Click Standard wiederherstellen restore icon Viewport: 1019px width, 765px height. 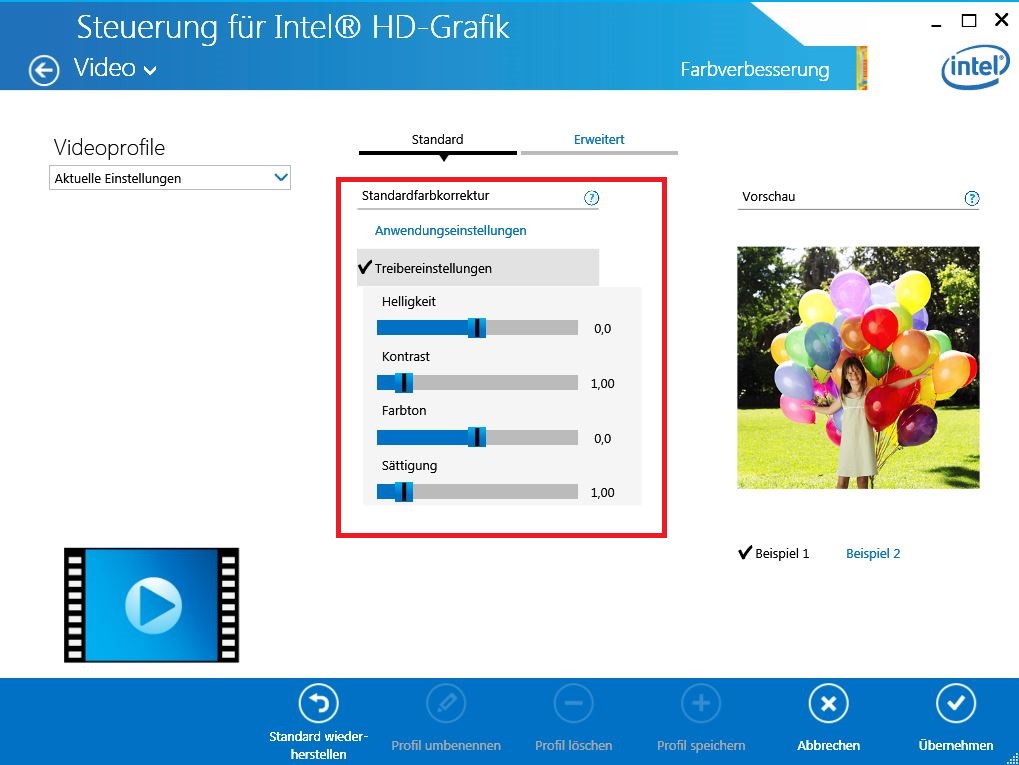[x=318, y=703]
